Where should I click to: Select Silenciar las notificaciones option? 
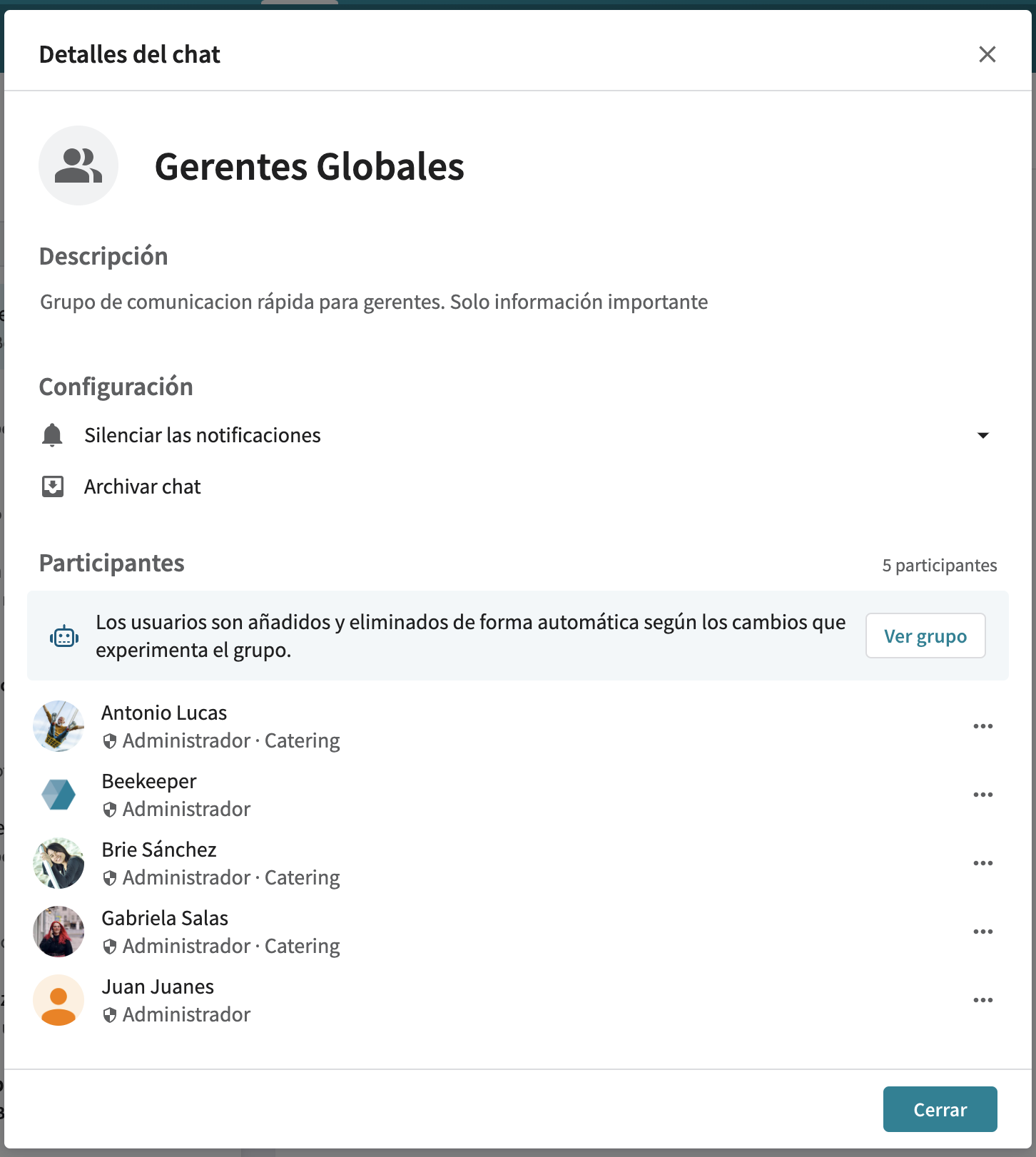203,435
